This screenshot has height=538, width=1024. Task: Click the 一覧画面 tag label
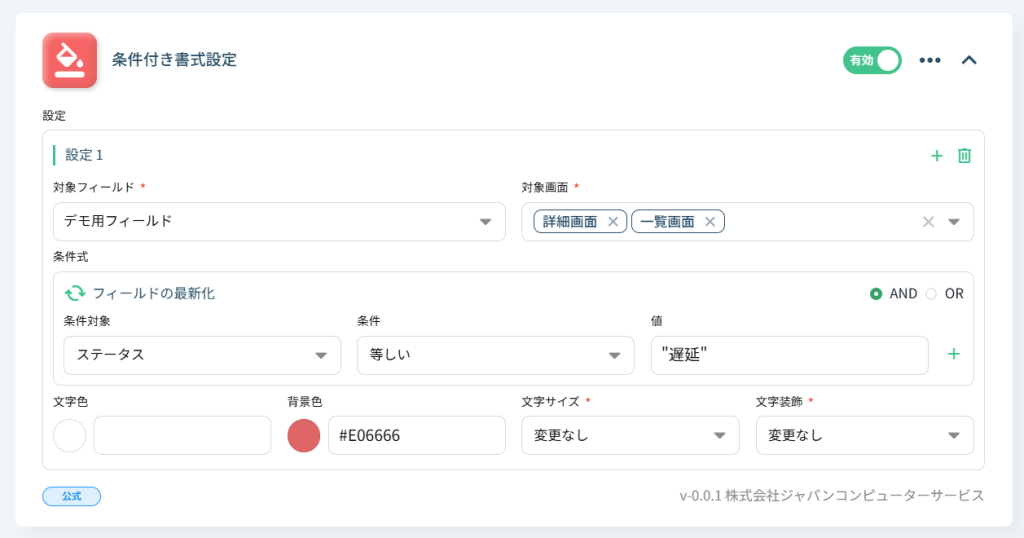(667, 221)
